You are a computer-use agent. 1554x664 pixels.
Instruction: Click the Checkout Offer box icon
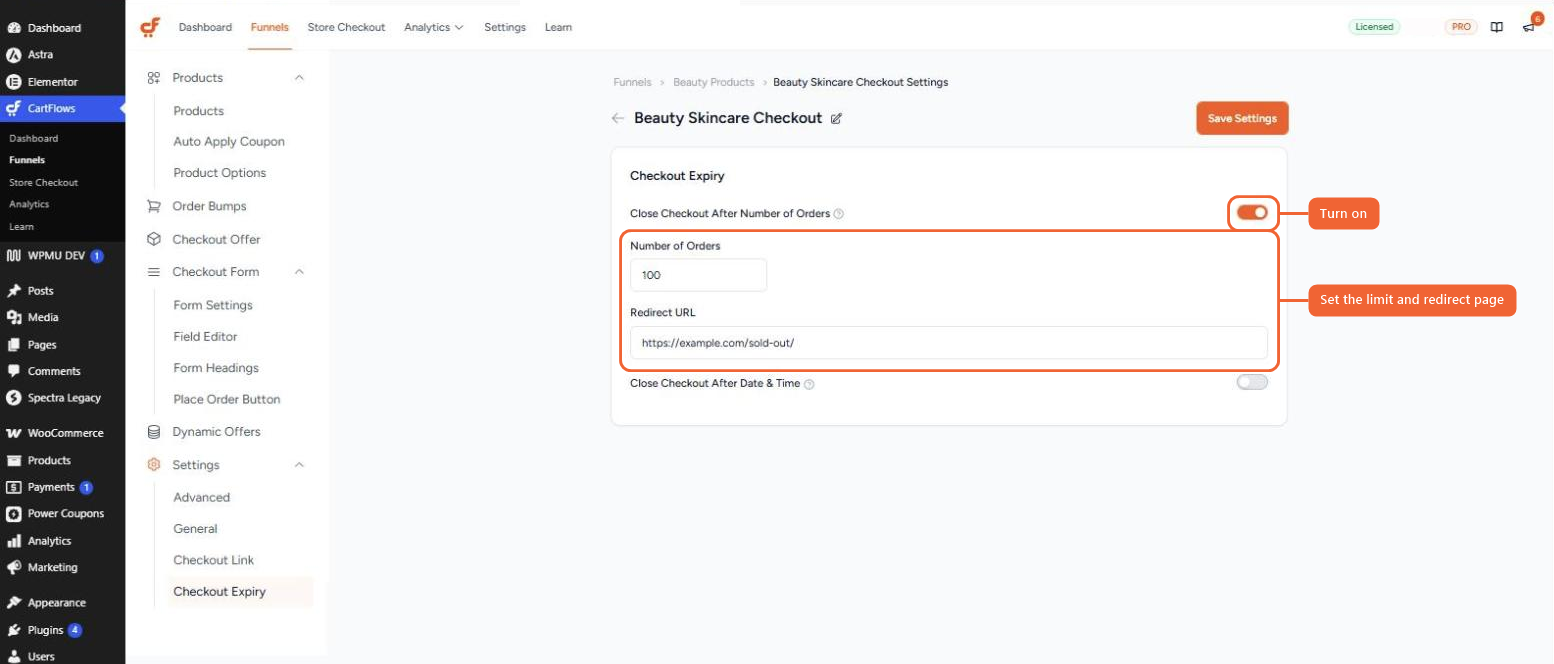coord(154,239)
